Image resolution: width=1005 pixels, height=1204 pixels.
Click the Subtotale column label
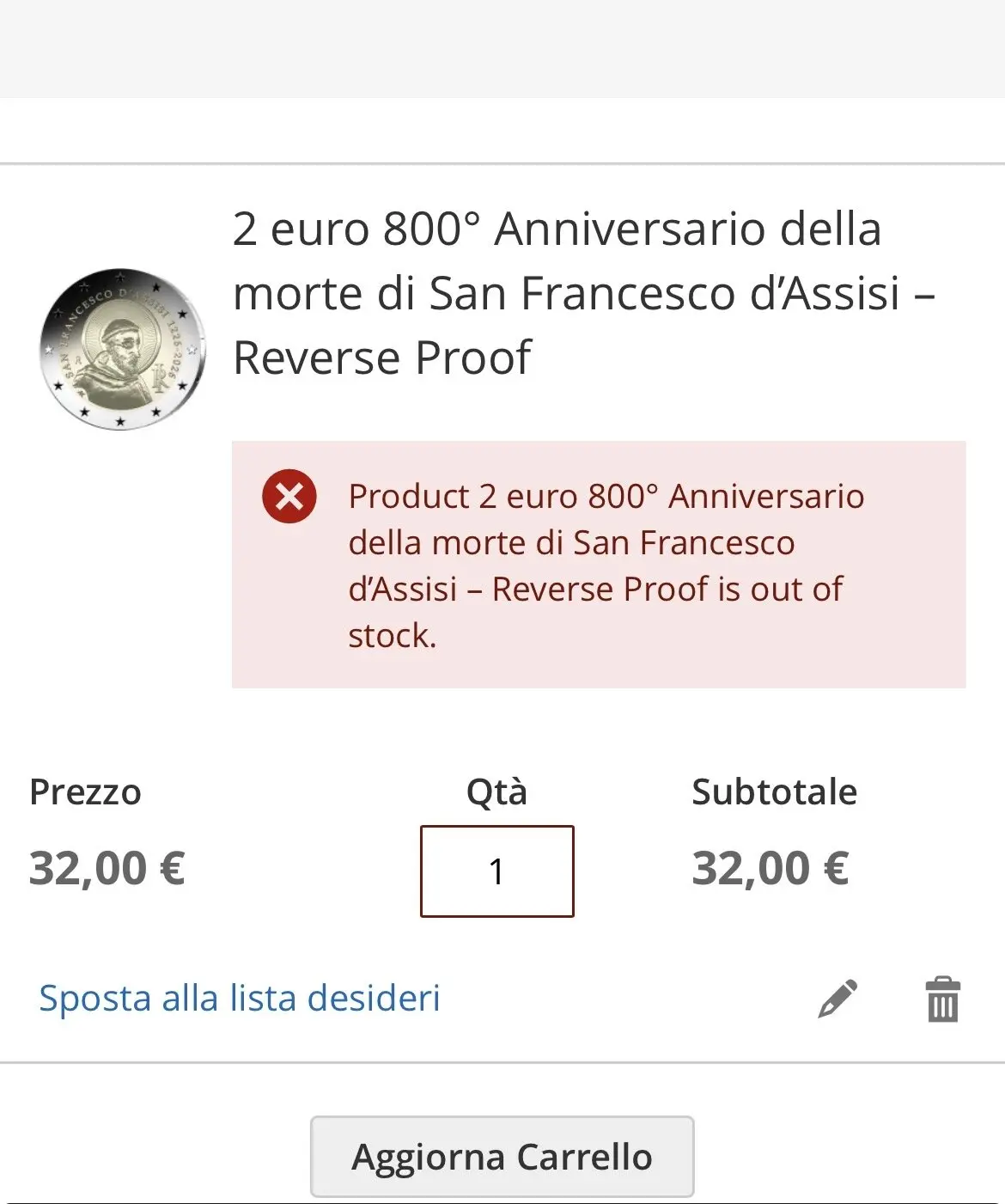coord(774,791)
